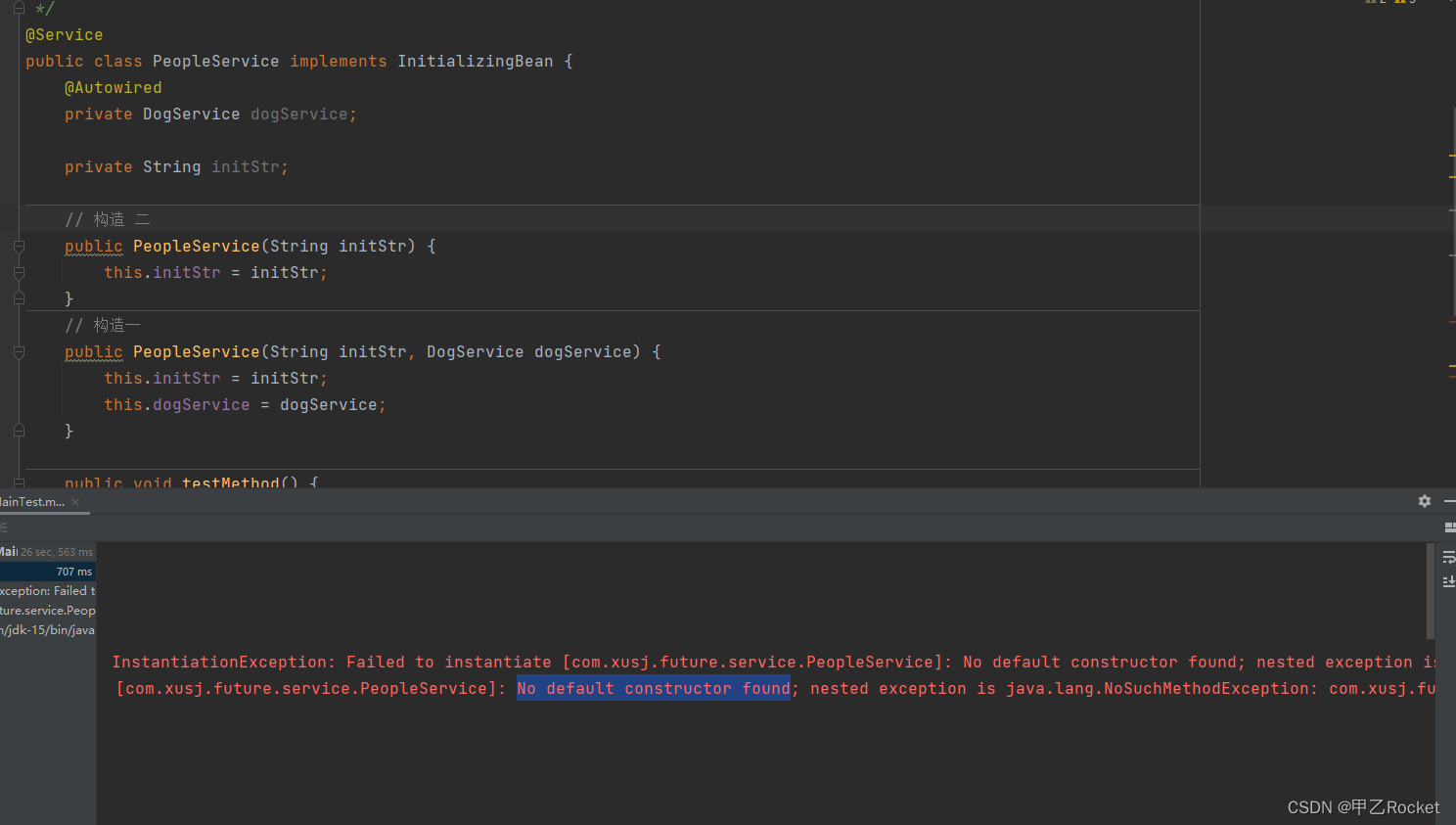Collapse single-arg PeopleService constructor fold

click(19, 247)
